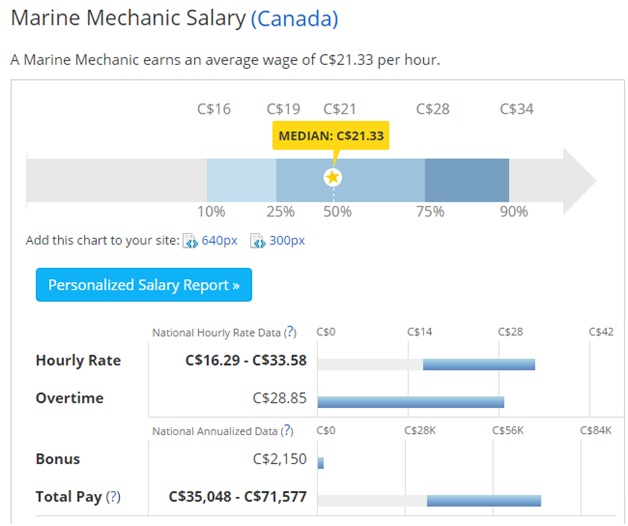The image size is (628, 526).
Task: Click the median star marker icon
Action: pos(333,177)
